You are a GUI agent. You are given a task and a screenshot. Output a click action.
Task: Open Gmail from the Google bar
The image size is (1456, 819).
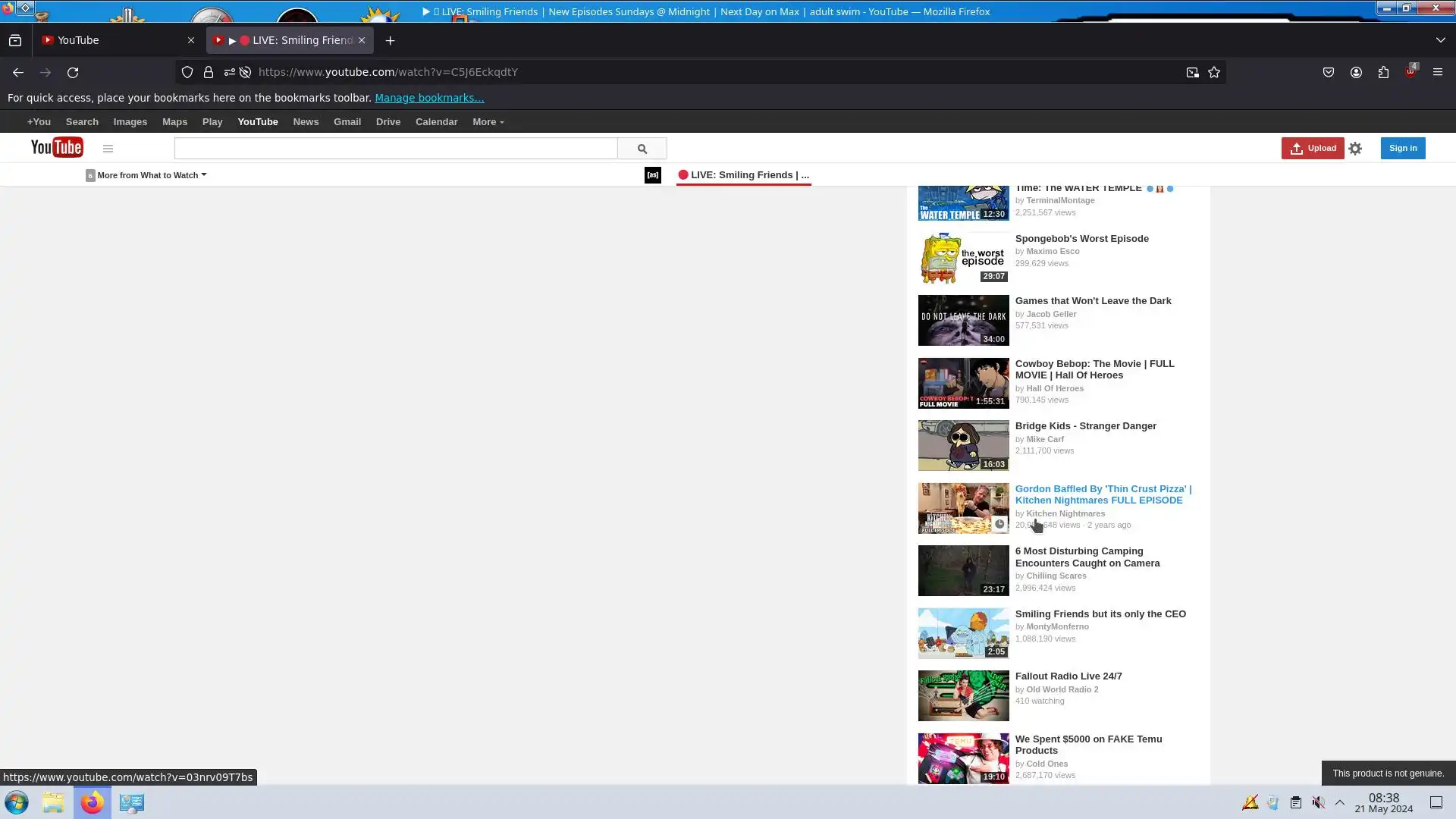(x=347, y=122)
